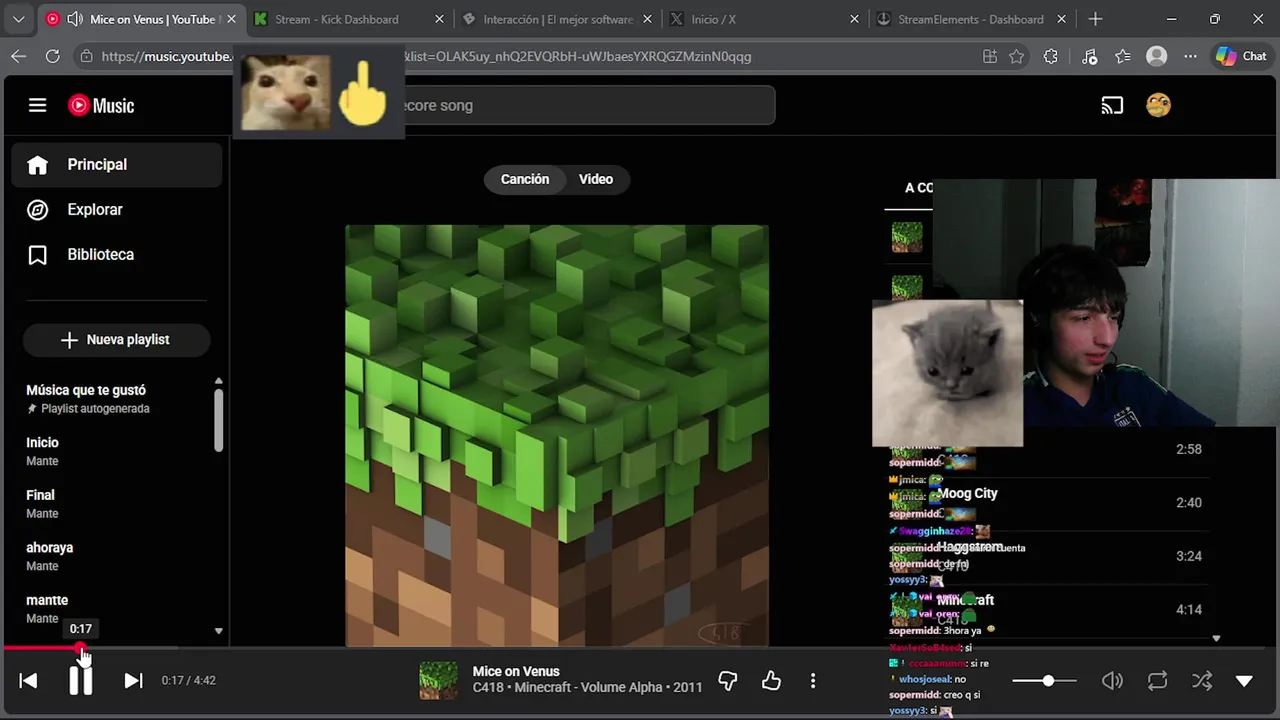Toggle repeat mode

tap(1158, 681)
